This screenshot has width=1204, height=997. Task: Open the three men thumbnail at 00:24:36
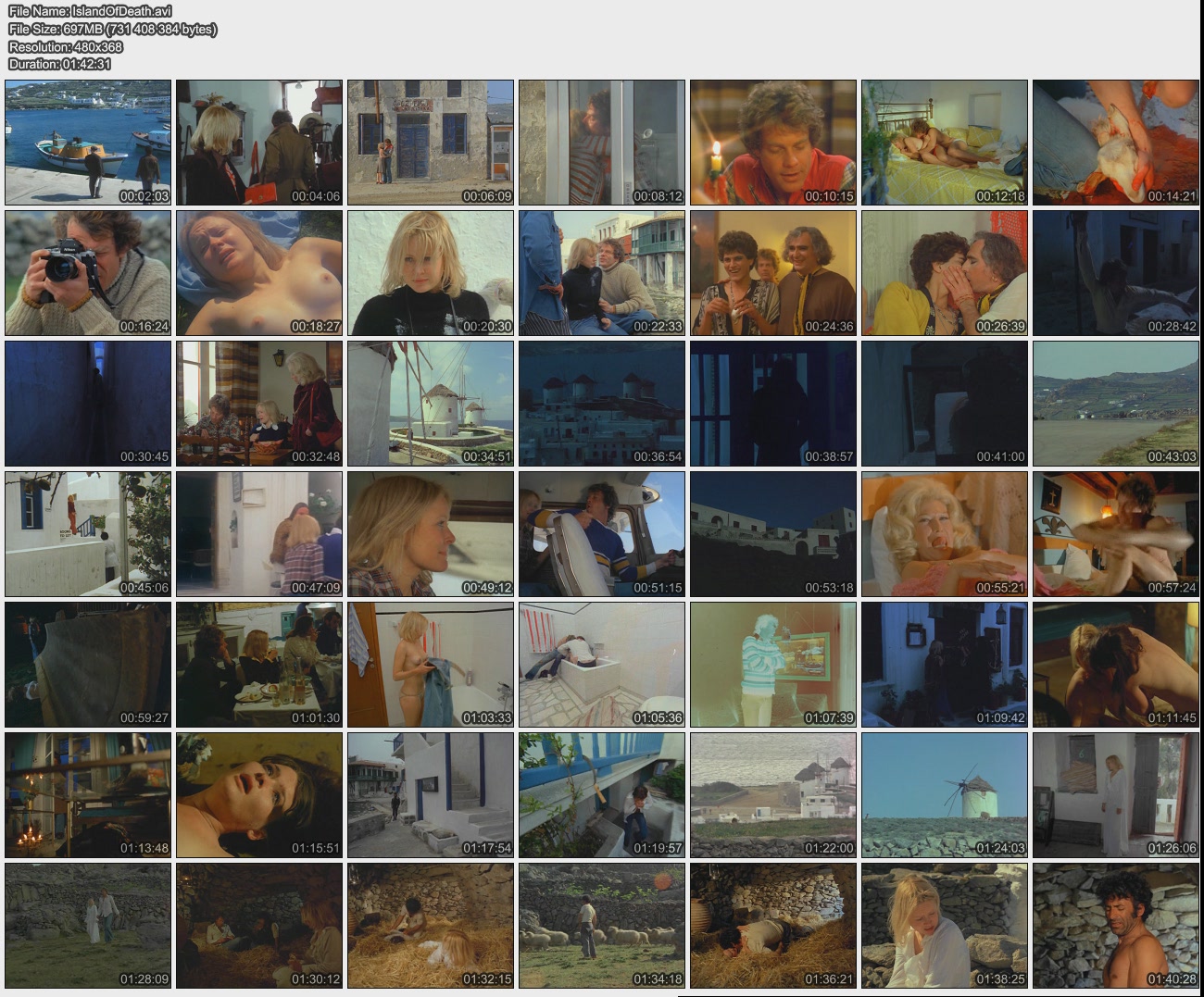coord(773,273)
